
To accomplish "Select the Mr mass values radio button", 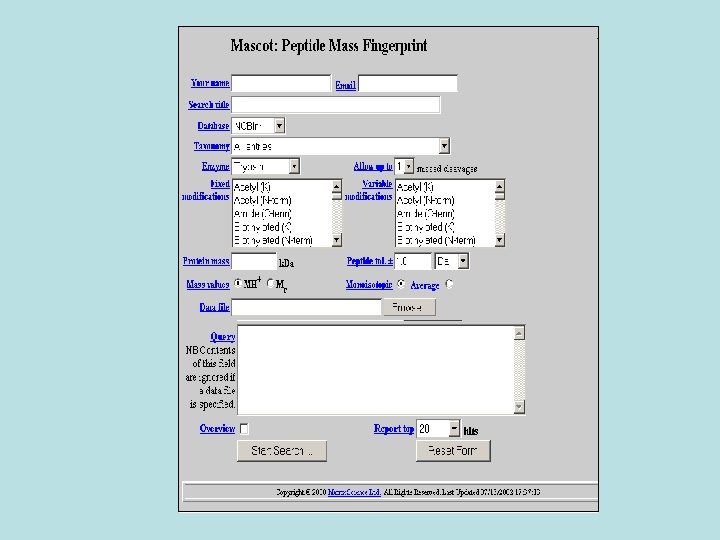I will click(270, 283).
